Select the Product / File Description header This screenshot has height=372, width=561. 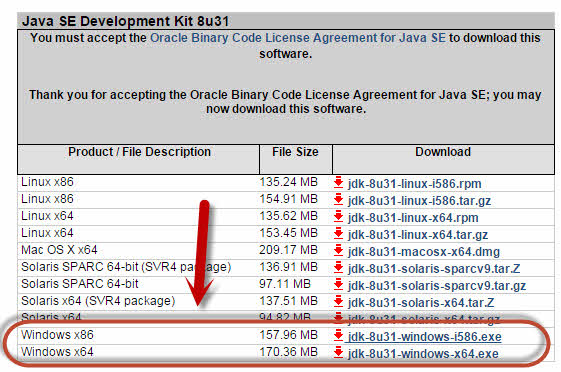tap(139, 152)
